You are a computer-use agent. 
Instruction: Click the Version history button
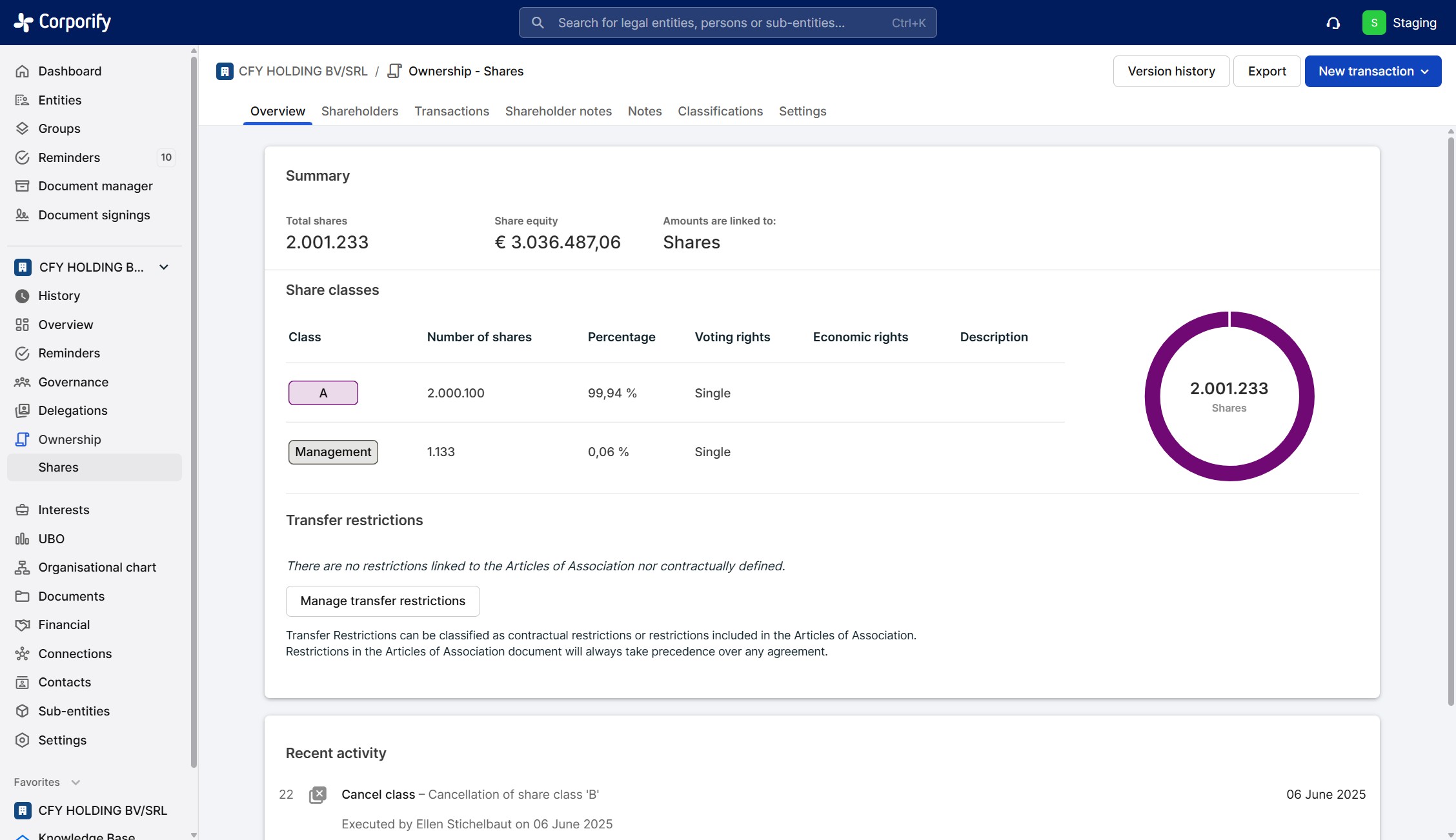point(1171,71)
